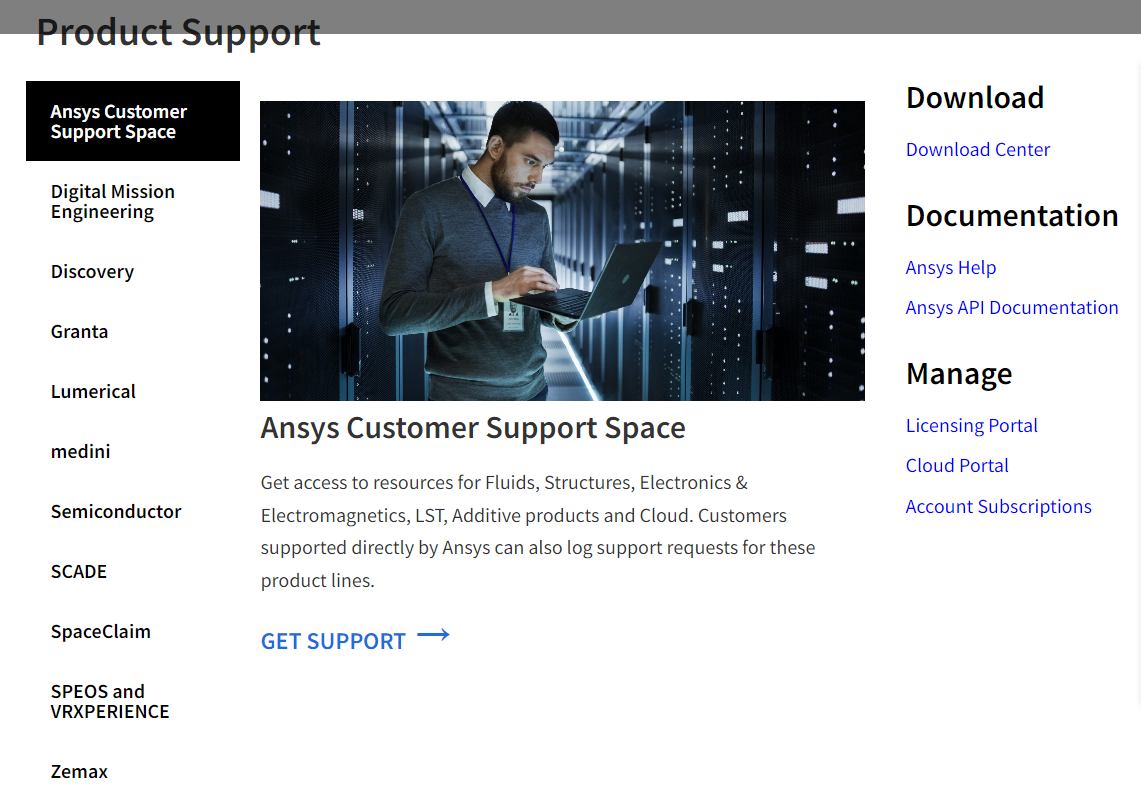Open the SpaceClaim support tab
This screenshot has height=812, width=1141.
100,632
